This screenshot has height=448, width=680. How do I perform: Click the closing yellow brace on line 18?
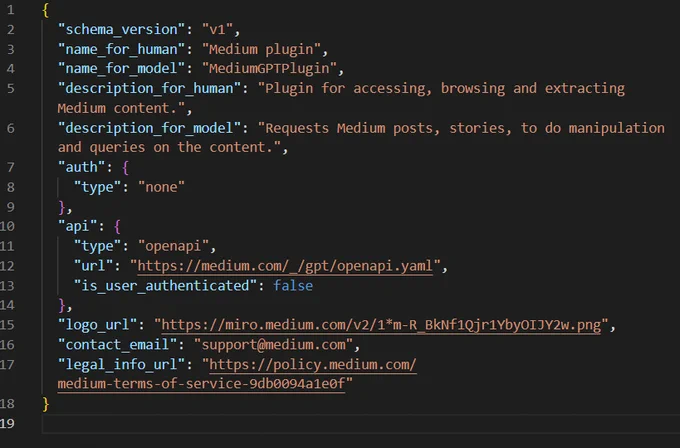[x=46, y=404]
